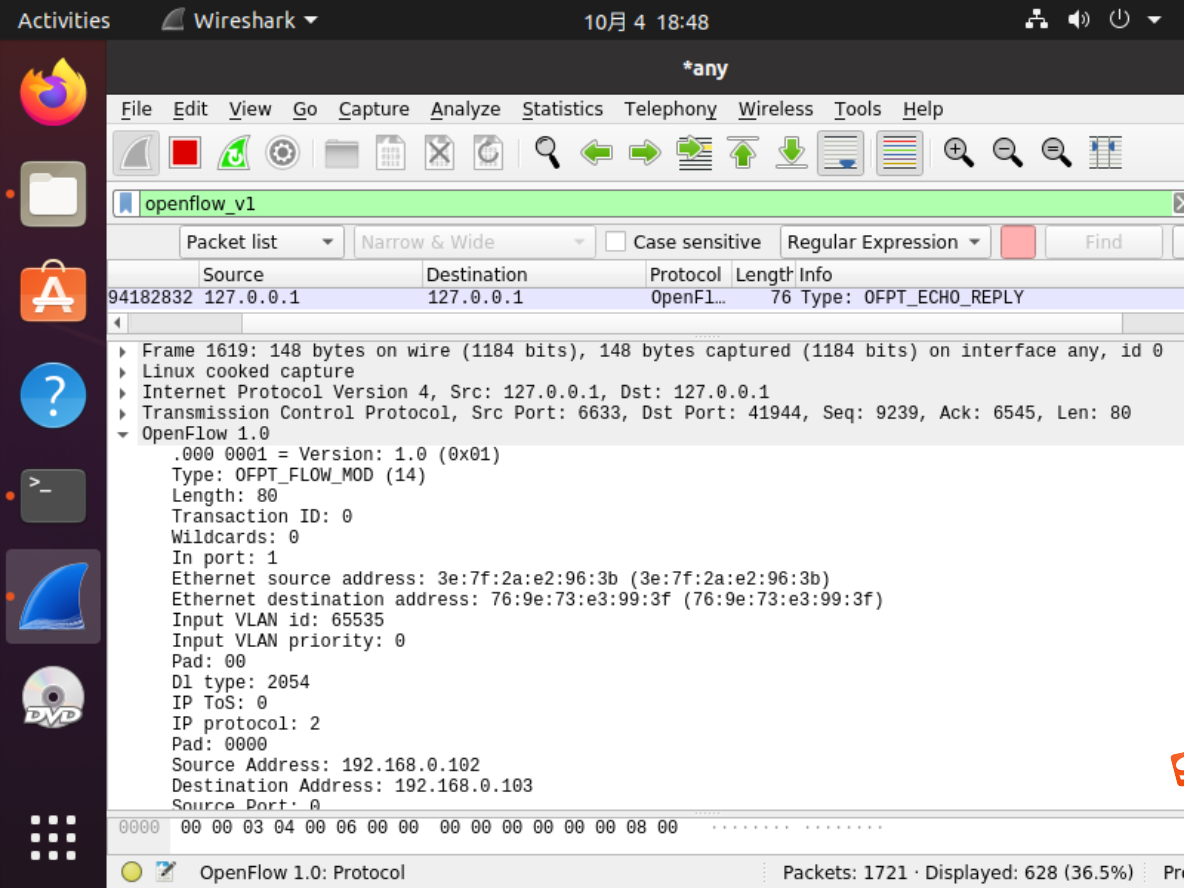
Task: Zoom out of packet text
Action: 1007,153
